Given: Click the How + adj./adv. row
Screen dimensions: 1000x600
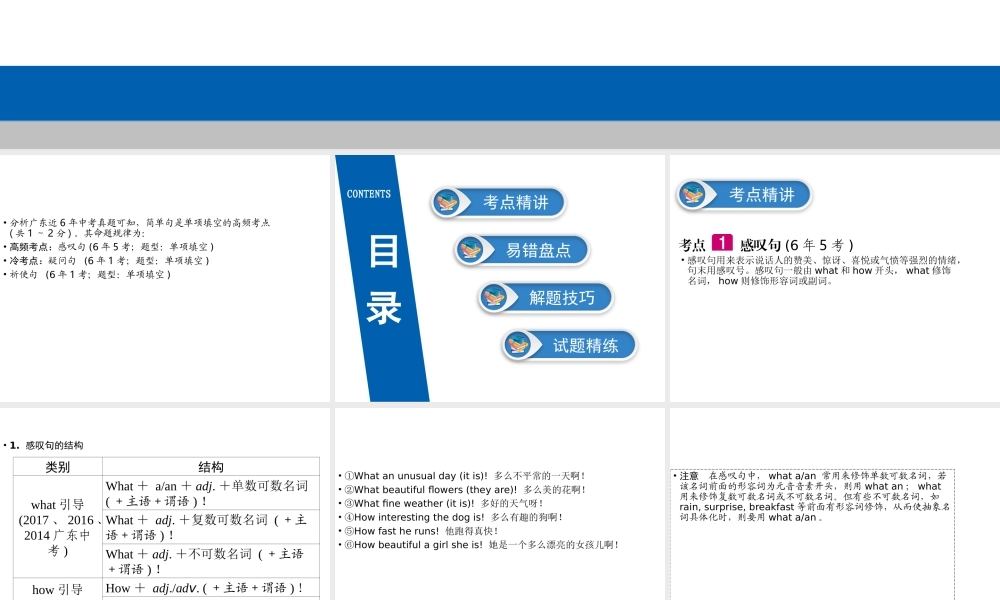Looking at the screenshot, I should [x=211, y=588].
